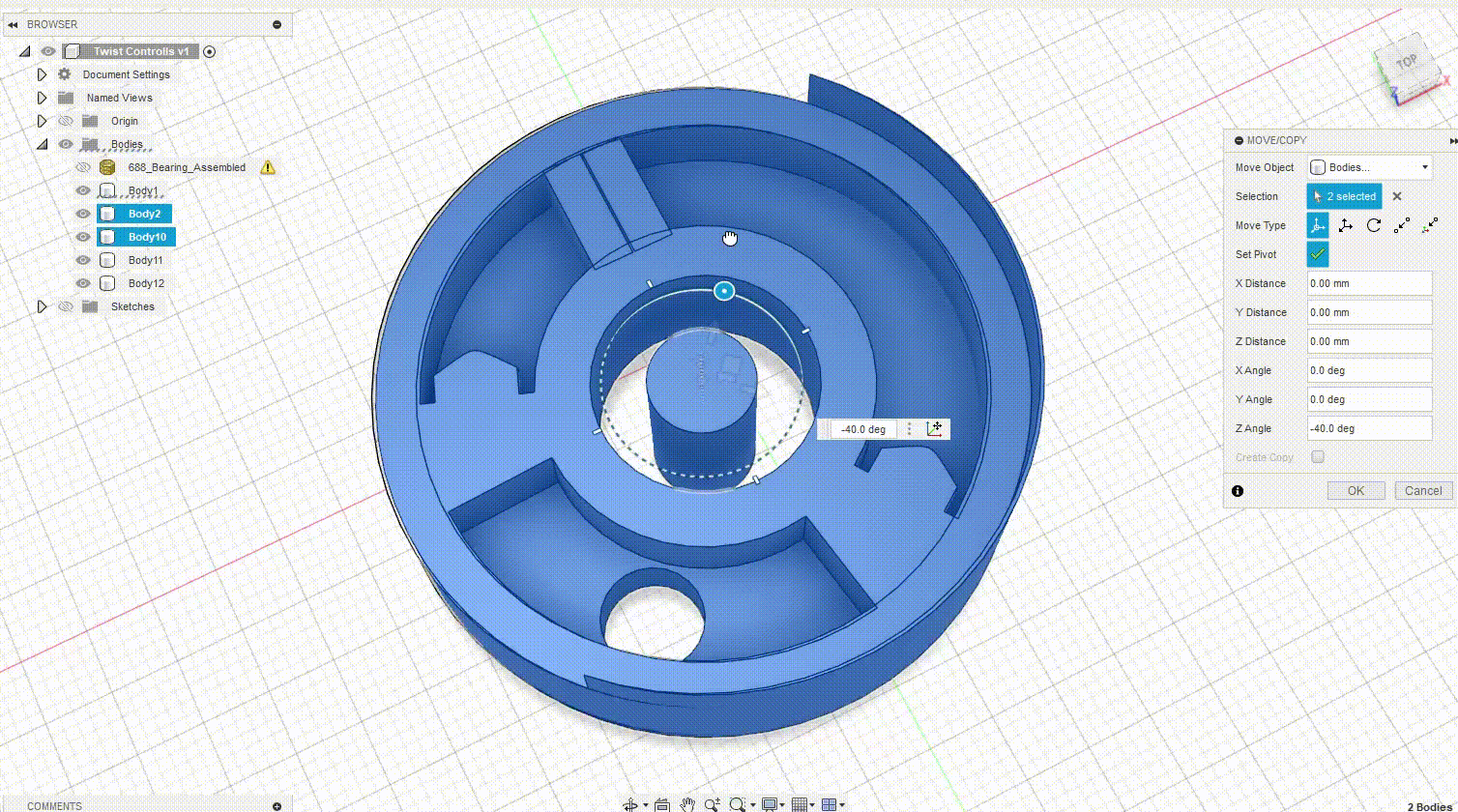1458x812 pixels.
Task: Select the Point to Point move type
Action: pyautogui.click(x=1401, y=225)
